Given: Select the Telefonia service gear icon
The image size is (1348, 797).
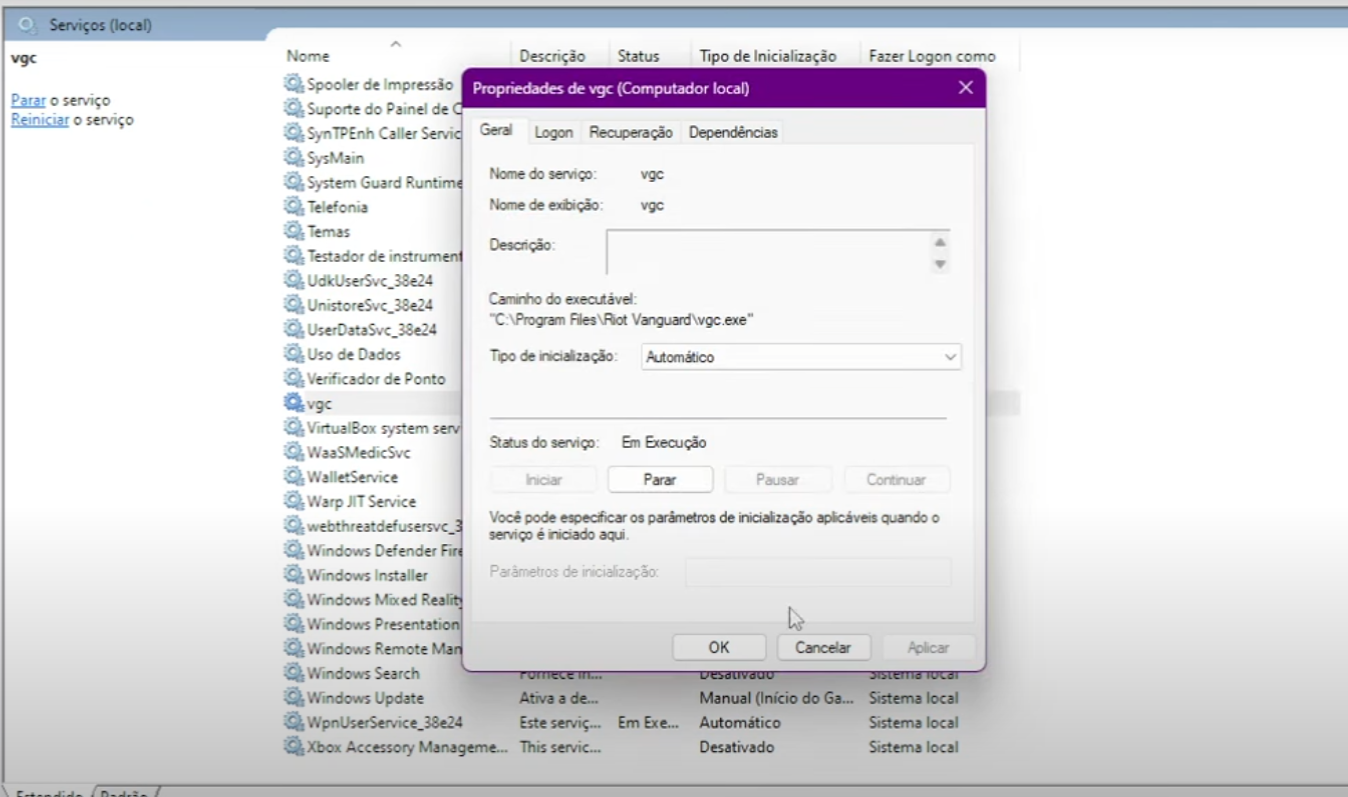Looking at the screenshot, I should click(x=294, y=207).
